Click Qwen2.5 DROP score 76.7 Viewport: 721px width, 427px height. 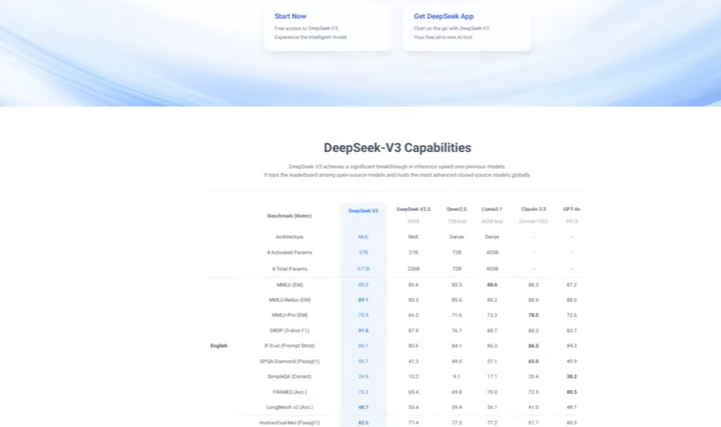457,330
